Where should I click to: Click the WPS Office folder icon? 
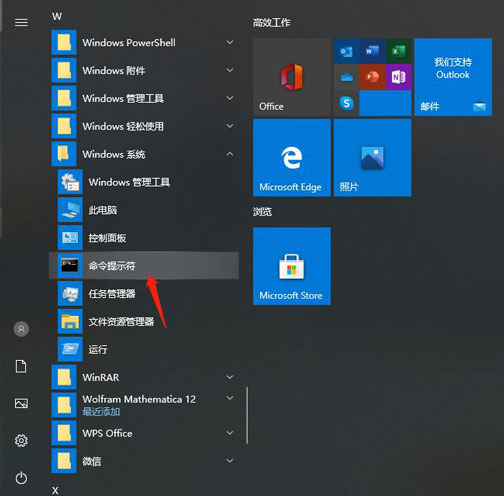(x=64, y=433)
